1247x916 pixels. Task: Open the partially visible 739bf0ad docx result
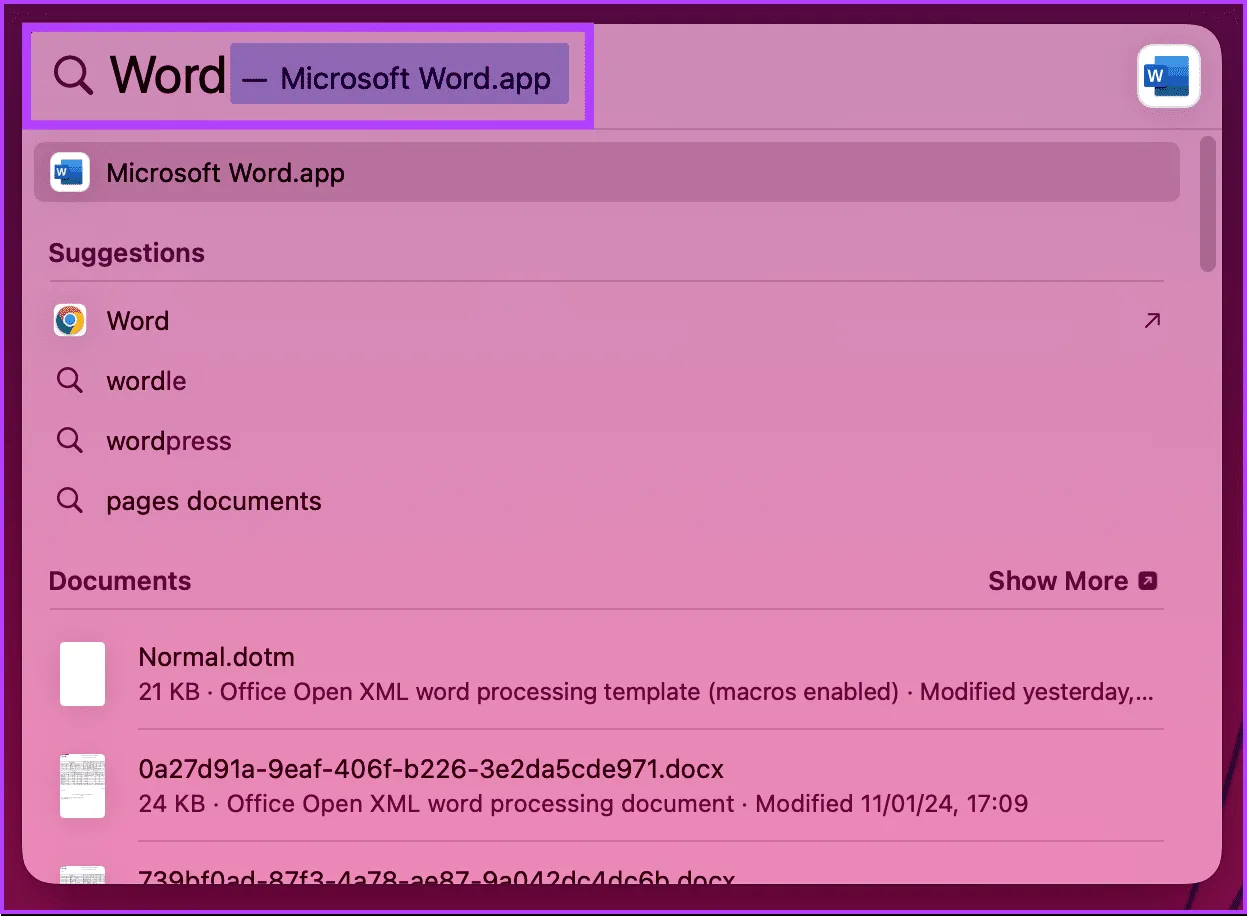[436, 878]
